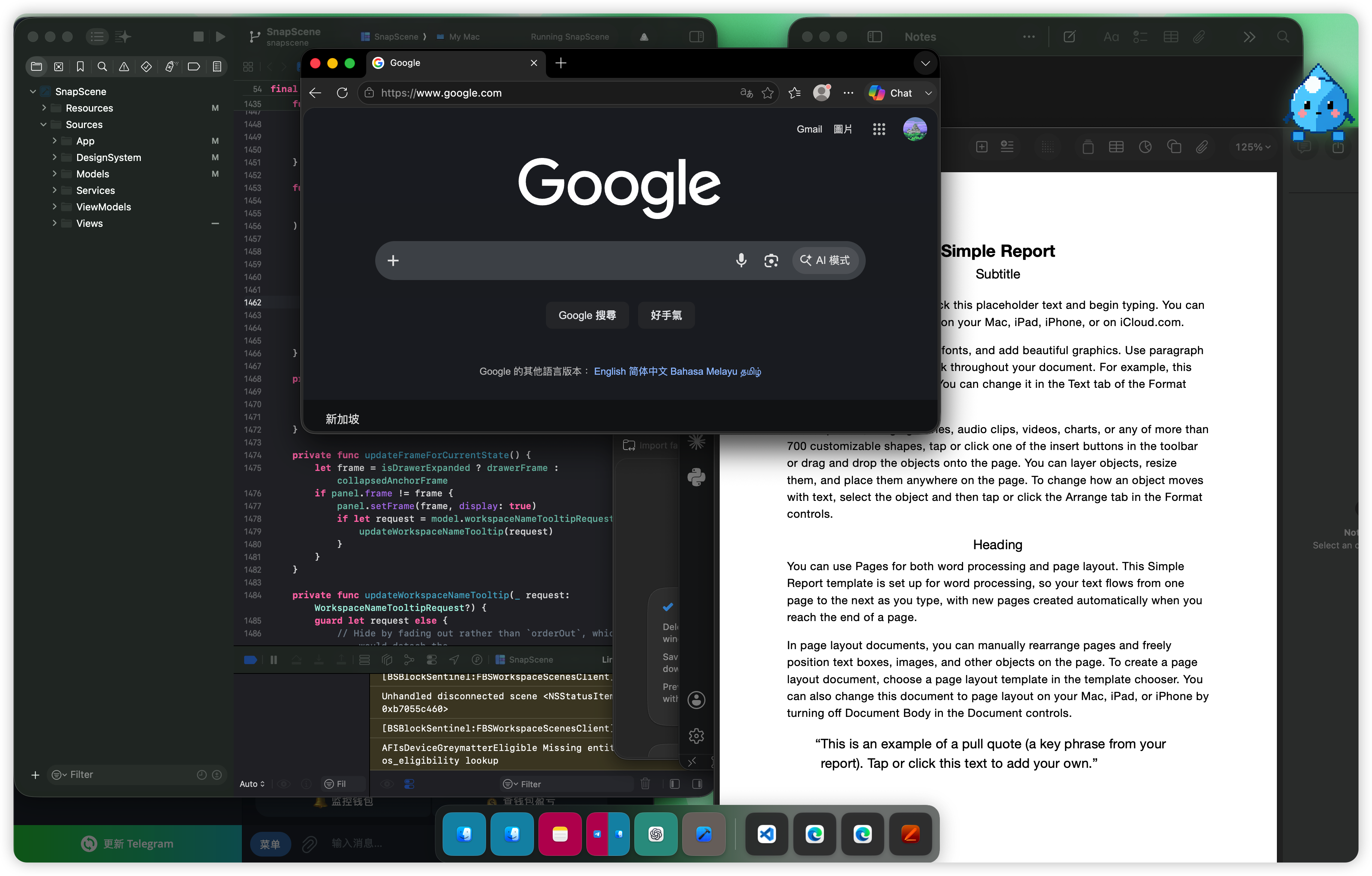
Task: Insert a shape from the Pages toolbar
Action: (x=1174, y=147)
